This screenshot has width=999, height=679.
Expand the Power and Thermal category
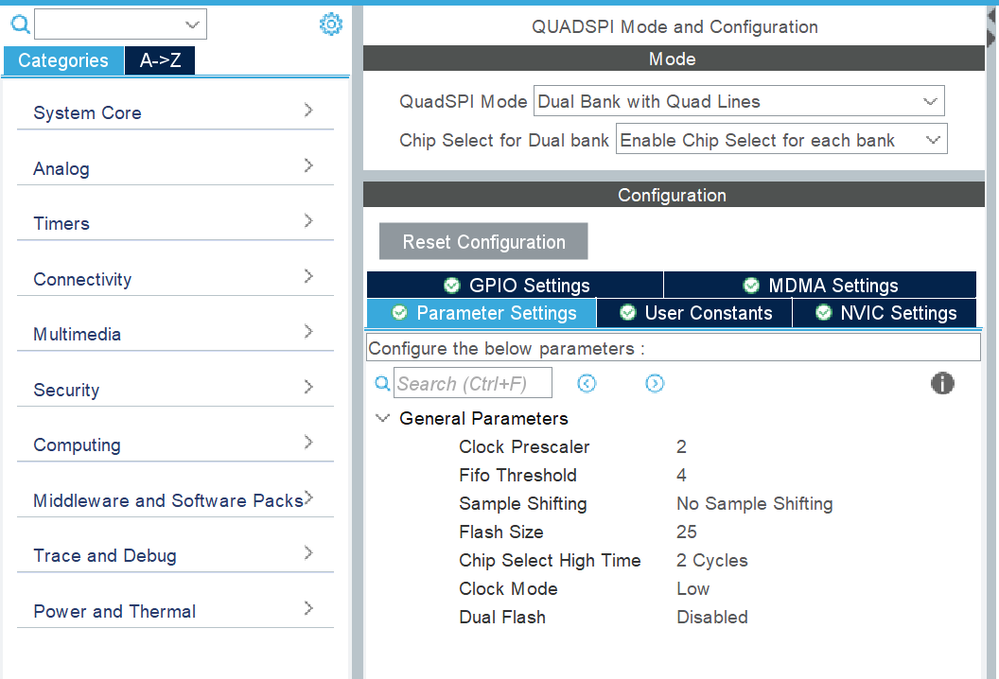(175, 611)
